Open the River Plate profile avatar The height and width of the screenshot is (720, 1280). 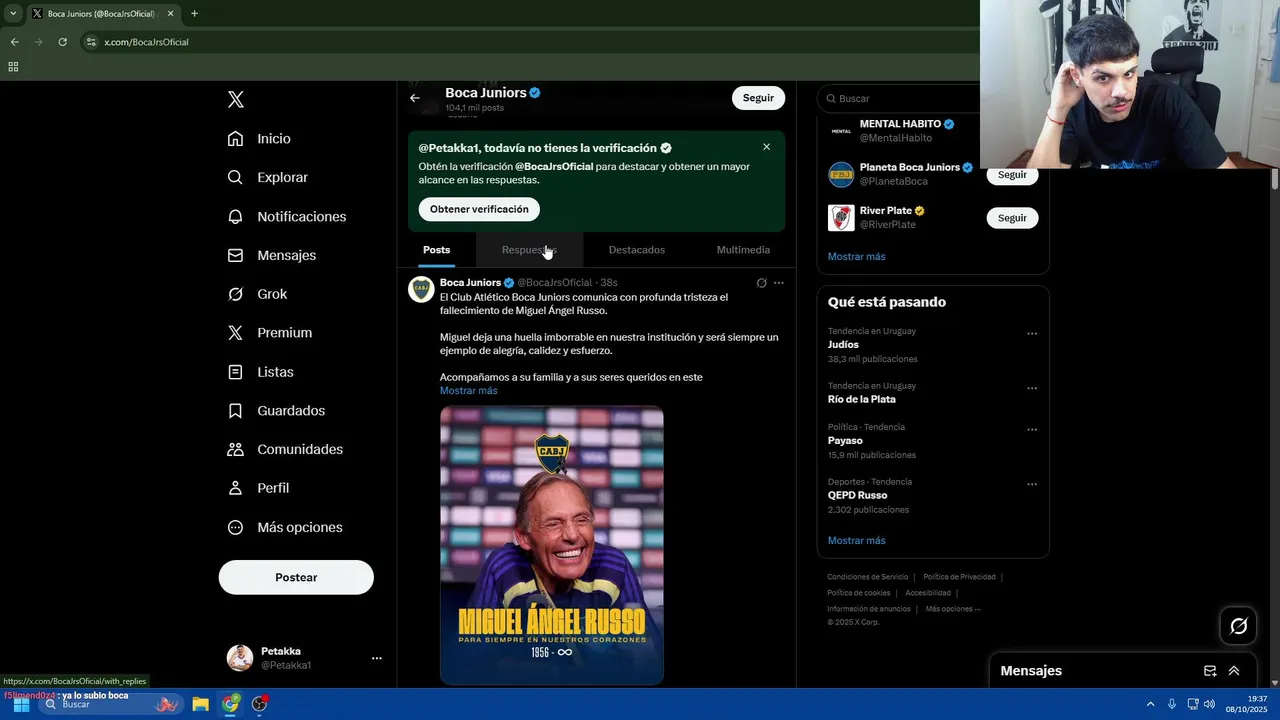(841, 217)
